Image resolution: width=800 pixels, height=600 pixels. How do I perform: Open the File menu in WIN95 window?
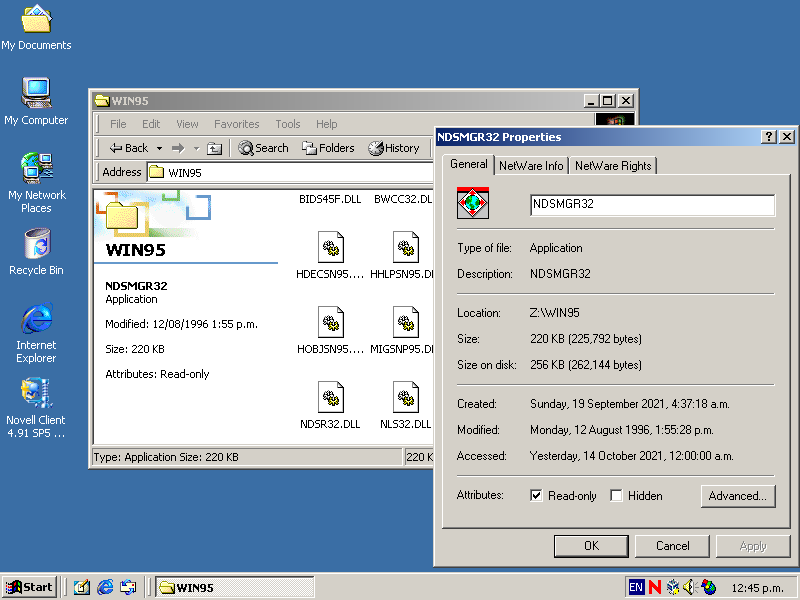tap(118, 124)
